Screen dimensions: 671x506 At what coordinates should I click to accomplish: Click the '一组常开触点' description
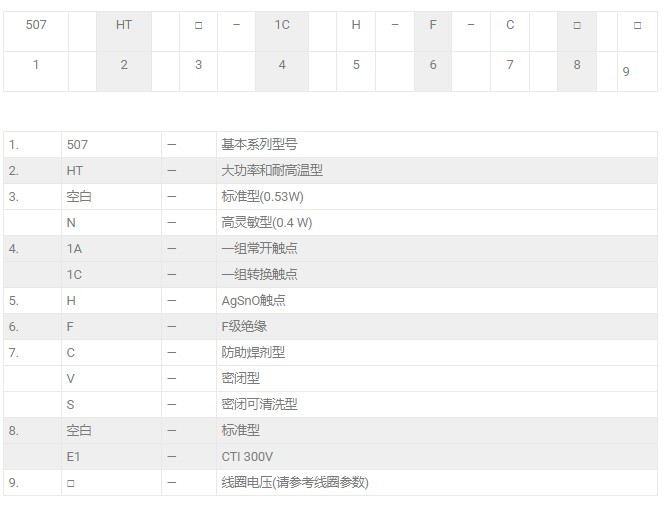coord(259,249)
